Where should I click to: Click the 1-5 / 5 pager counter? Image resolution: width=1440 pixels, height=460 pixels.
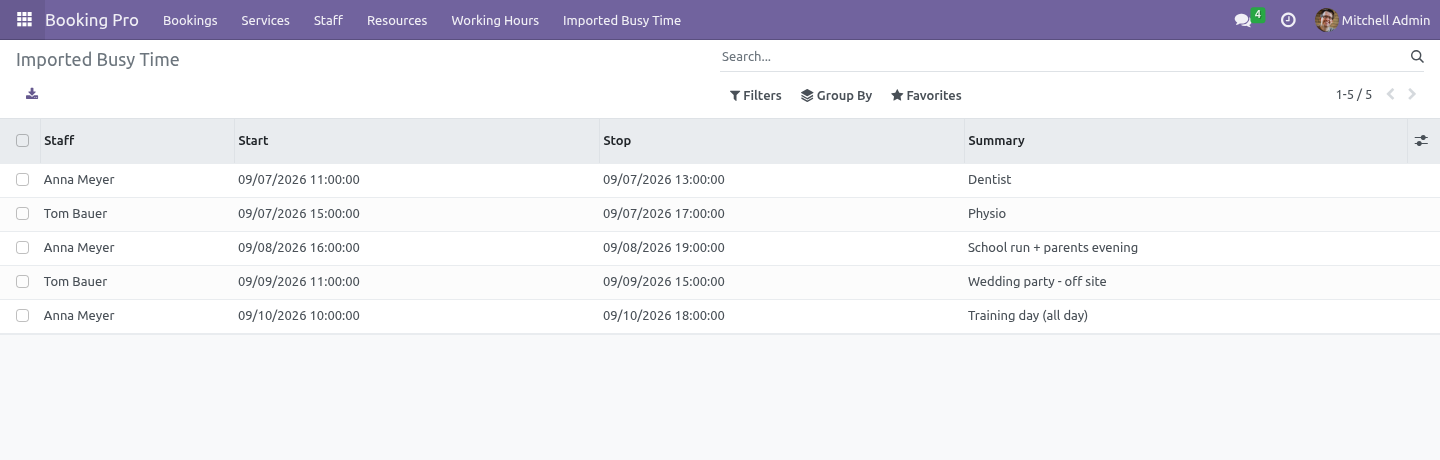[1354, 95]
